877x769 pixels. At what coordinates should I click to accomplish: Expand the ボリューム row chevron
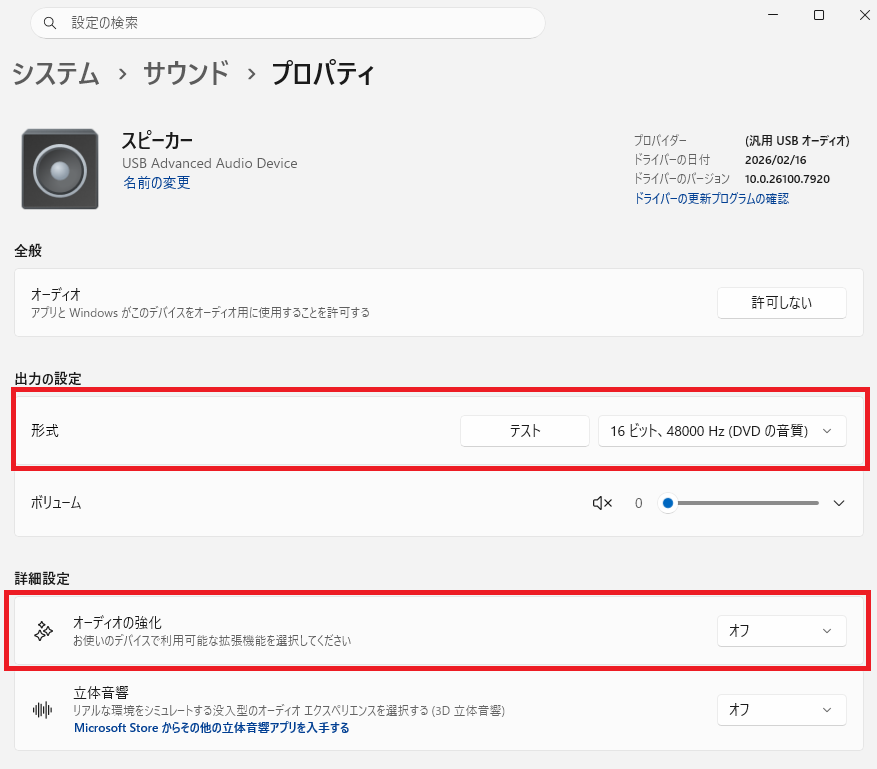[839, 503]
